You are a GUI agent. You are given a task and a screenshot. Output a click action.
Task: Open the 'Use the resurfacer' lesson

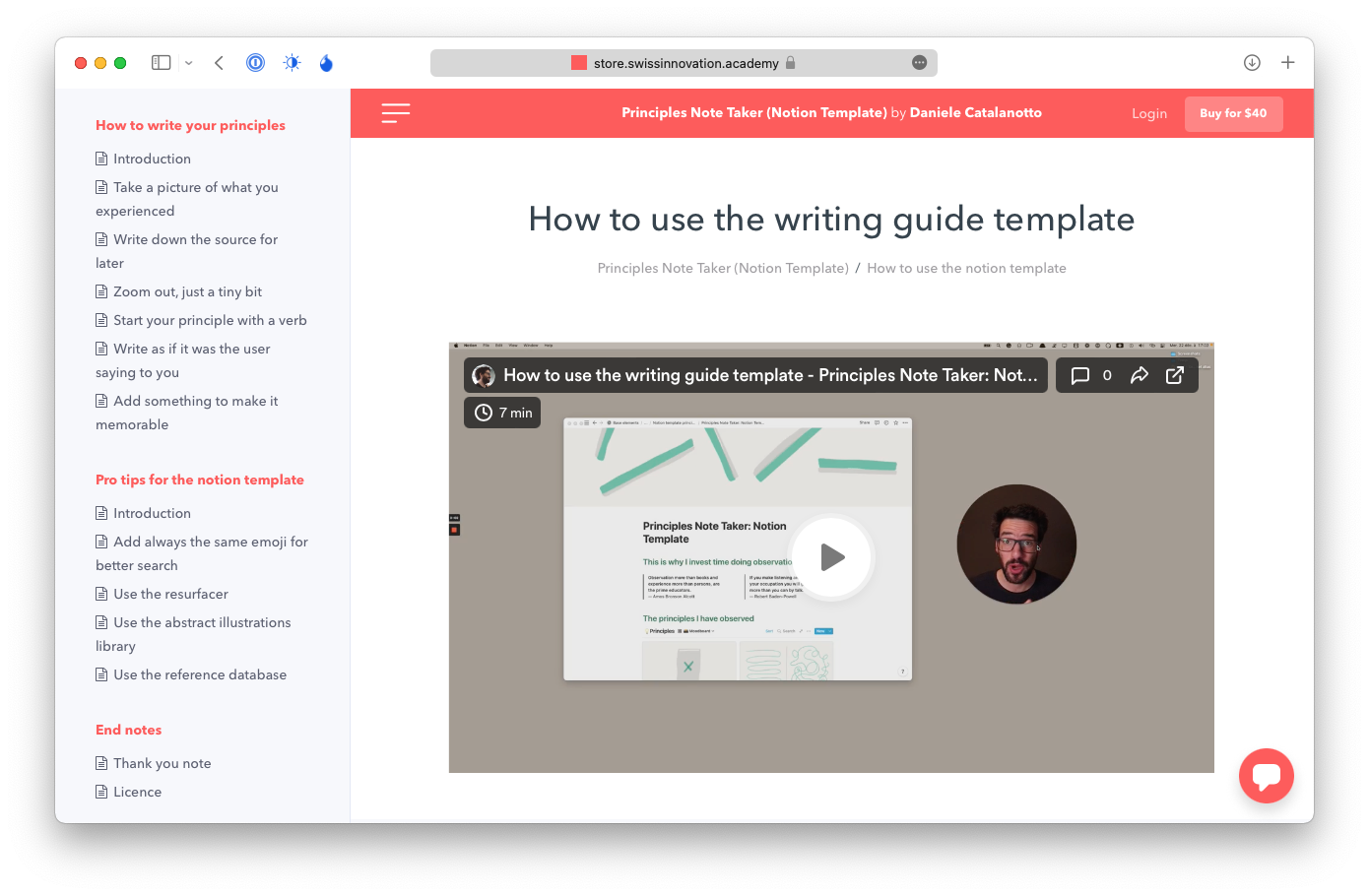click(x=170, y=594)
